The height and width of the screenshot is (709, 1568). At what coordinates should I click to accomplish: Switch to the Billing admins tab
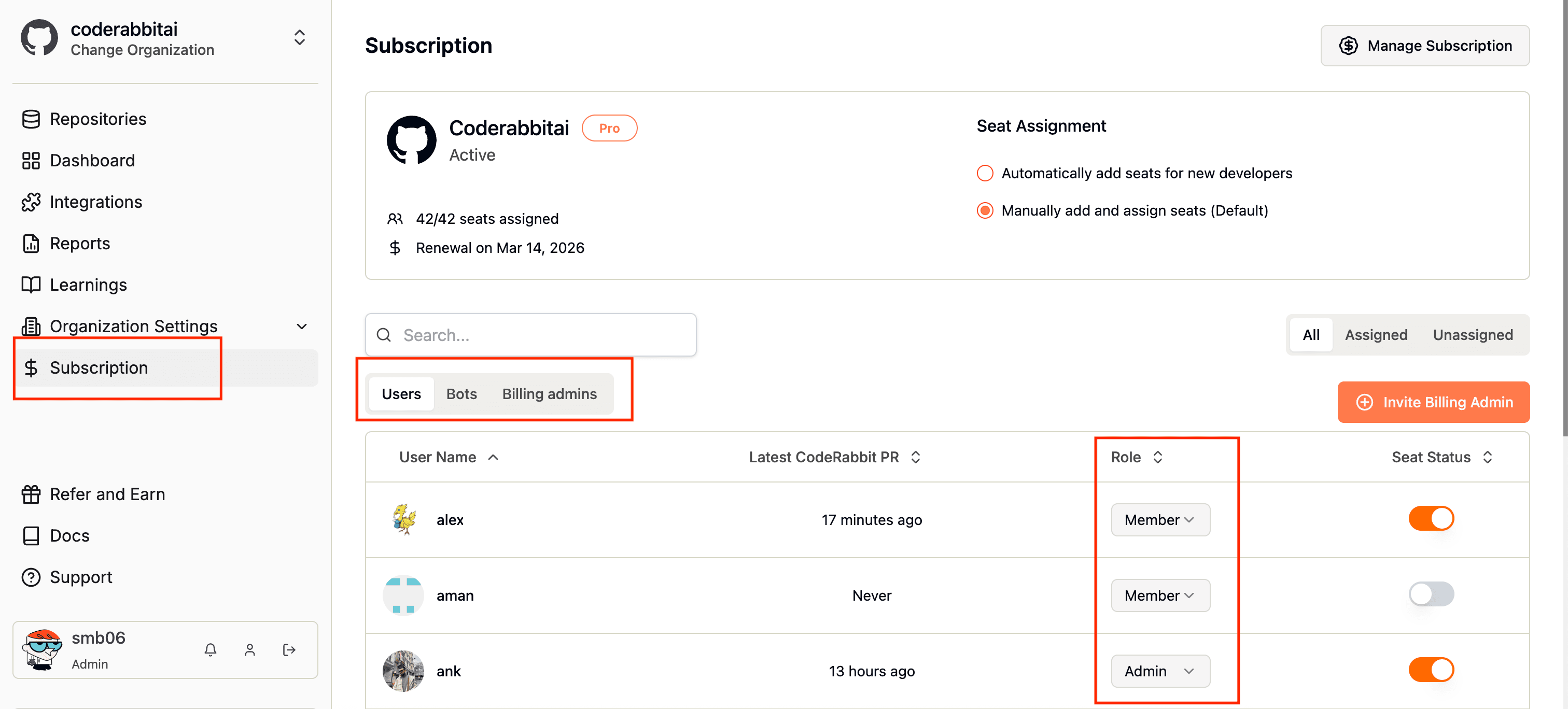[x=549, y=394]
